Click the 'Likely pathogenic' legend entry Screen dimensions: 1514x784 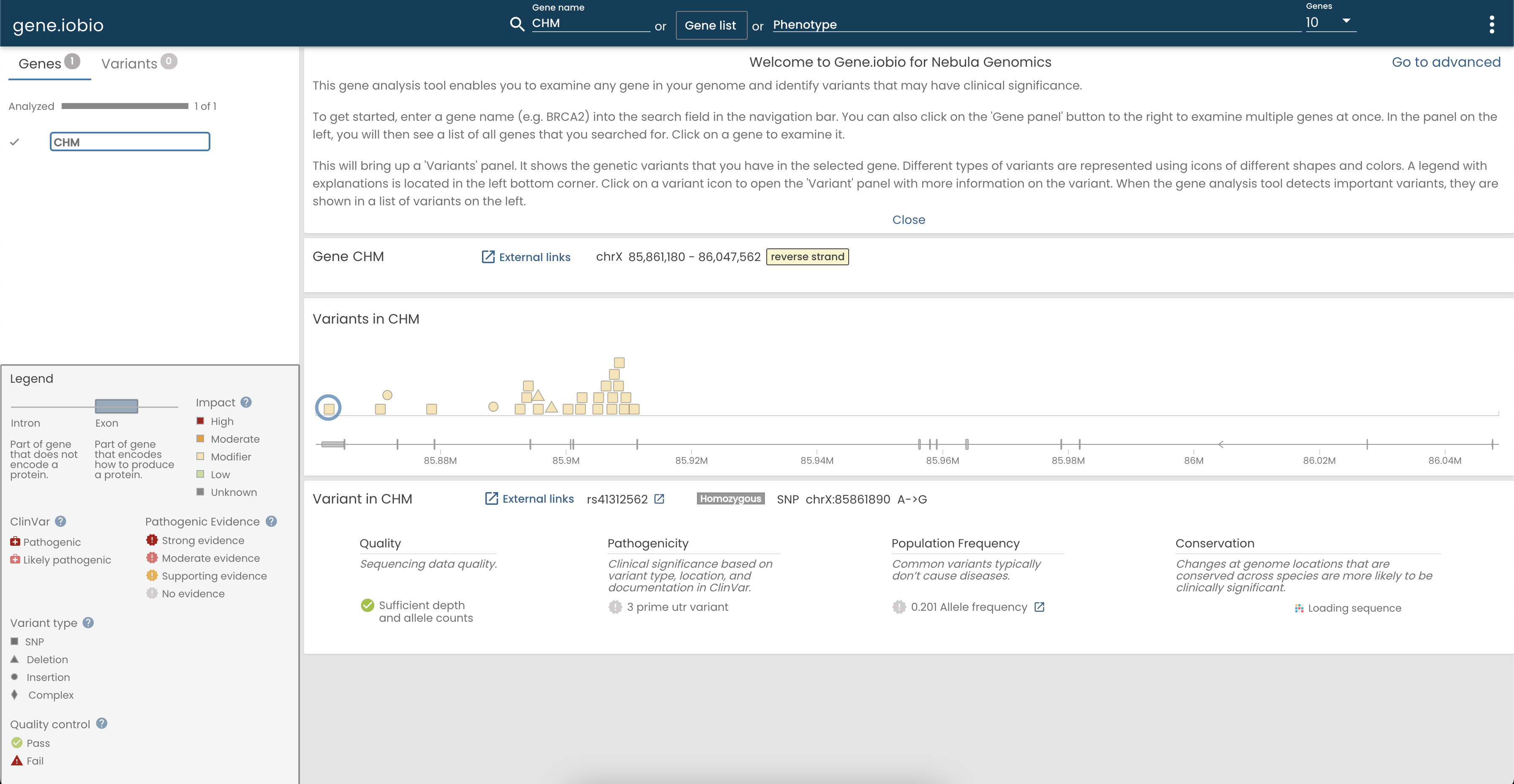coord(60,560)
